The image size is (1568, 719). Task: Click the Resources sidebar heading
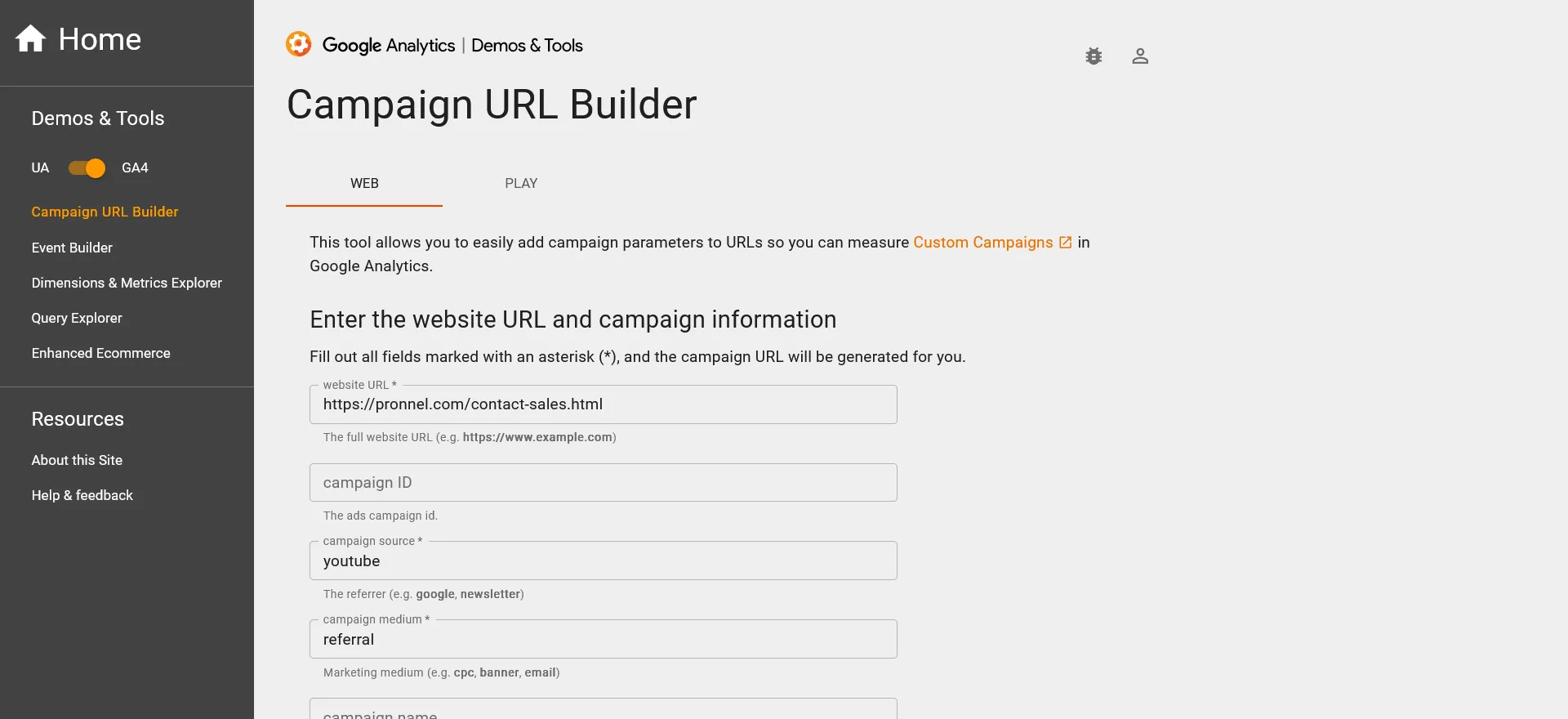coord(78,419)
